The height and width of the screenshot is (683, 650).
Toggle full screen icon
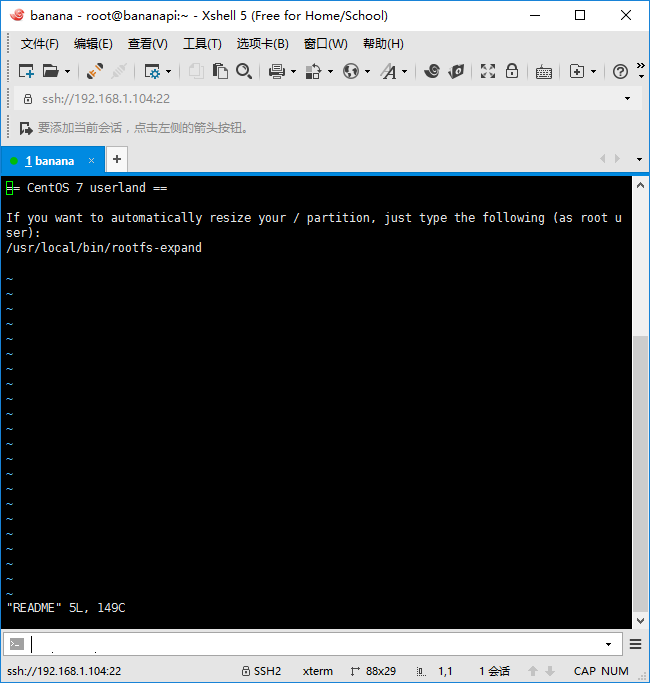point(488,71)
